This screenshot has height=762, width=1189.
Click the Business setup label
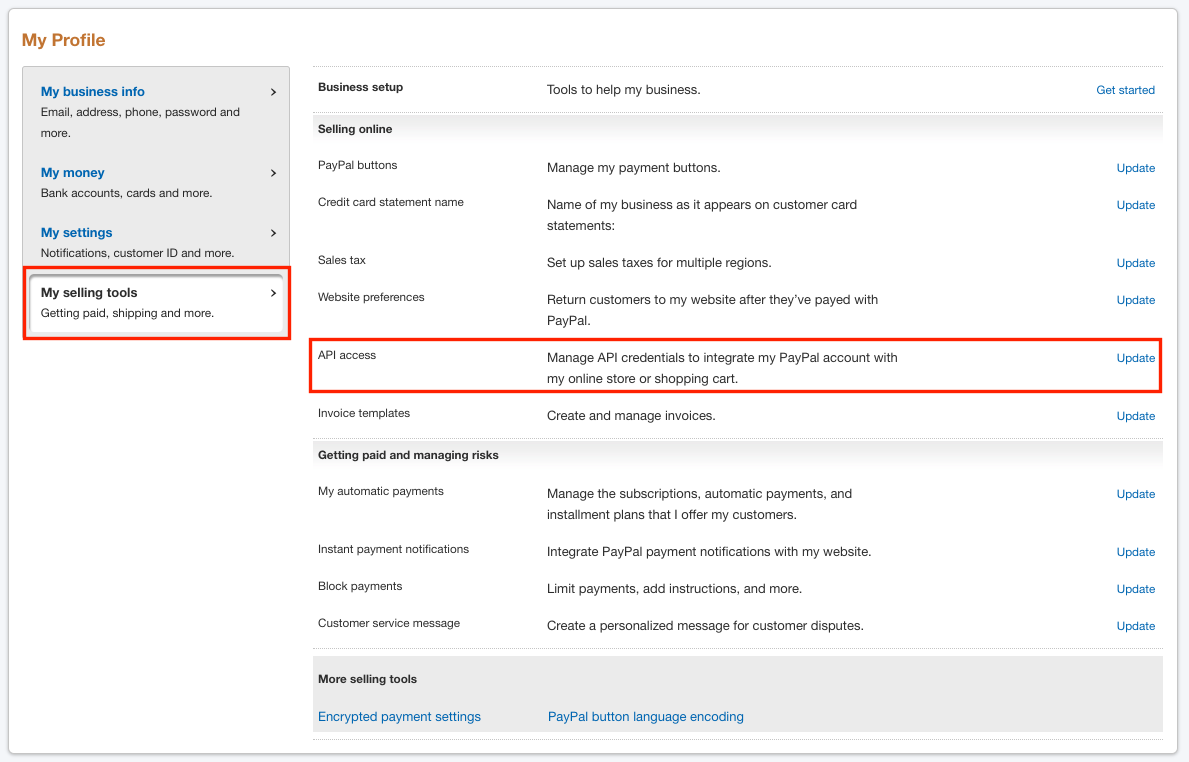tap(360, 87)
